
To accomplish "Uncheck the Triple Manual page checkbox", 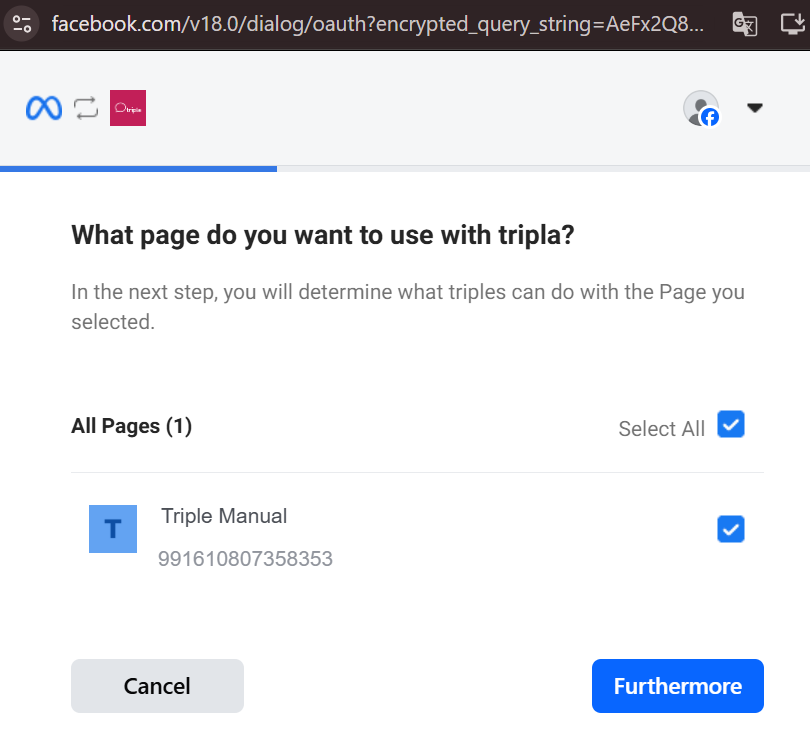I will [731, 529].
